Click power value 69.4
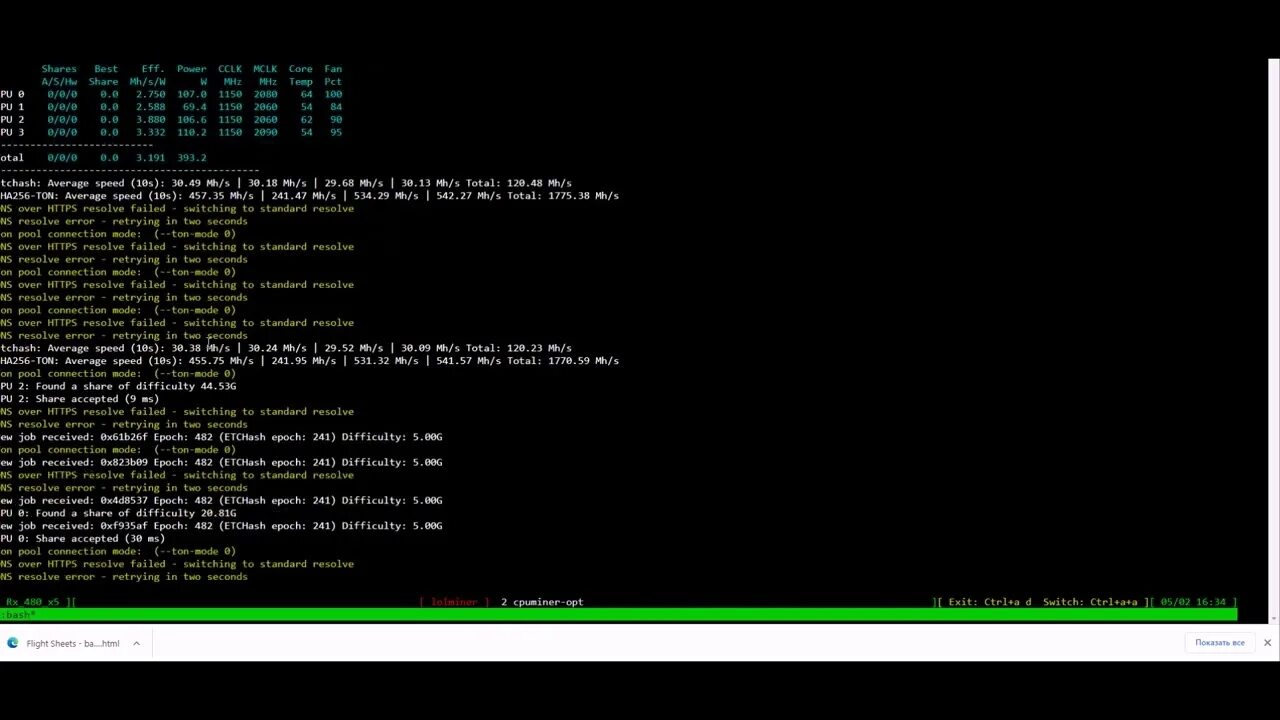Image resolution: width=1280 pixels, height=720 pixels. coord(195,107)
